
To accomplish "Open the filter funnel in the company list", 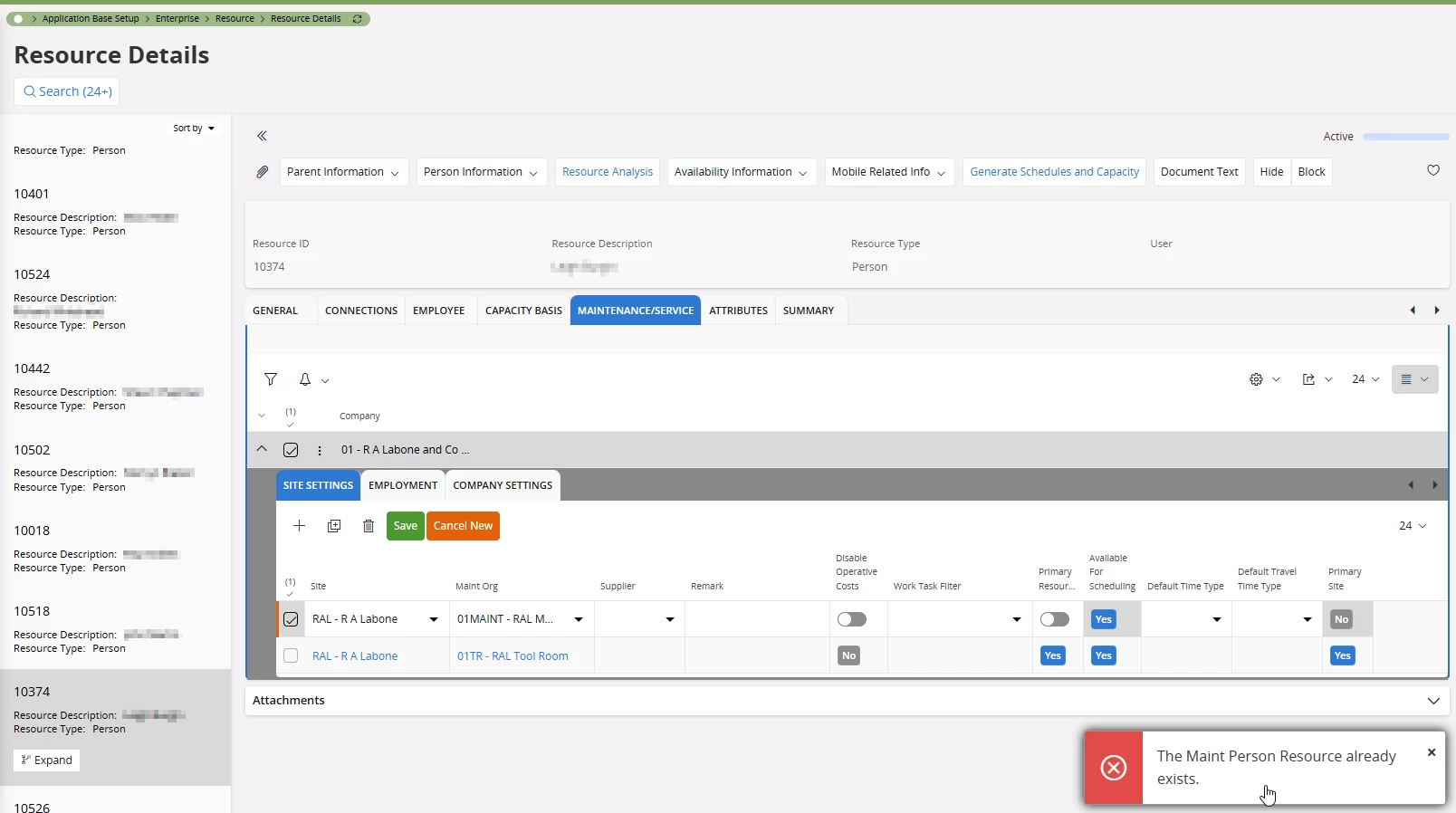I will point(271,379).
